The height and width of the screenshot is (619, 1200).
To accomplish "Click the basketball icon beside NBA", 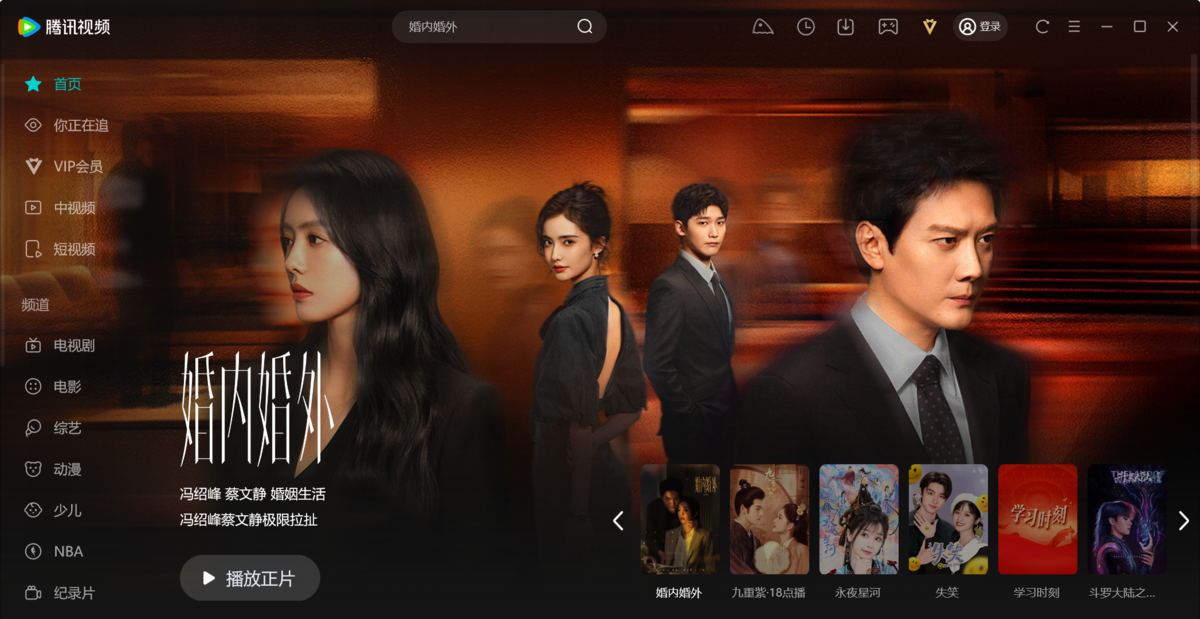I will (33, 551).
